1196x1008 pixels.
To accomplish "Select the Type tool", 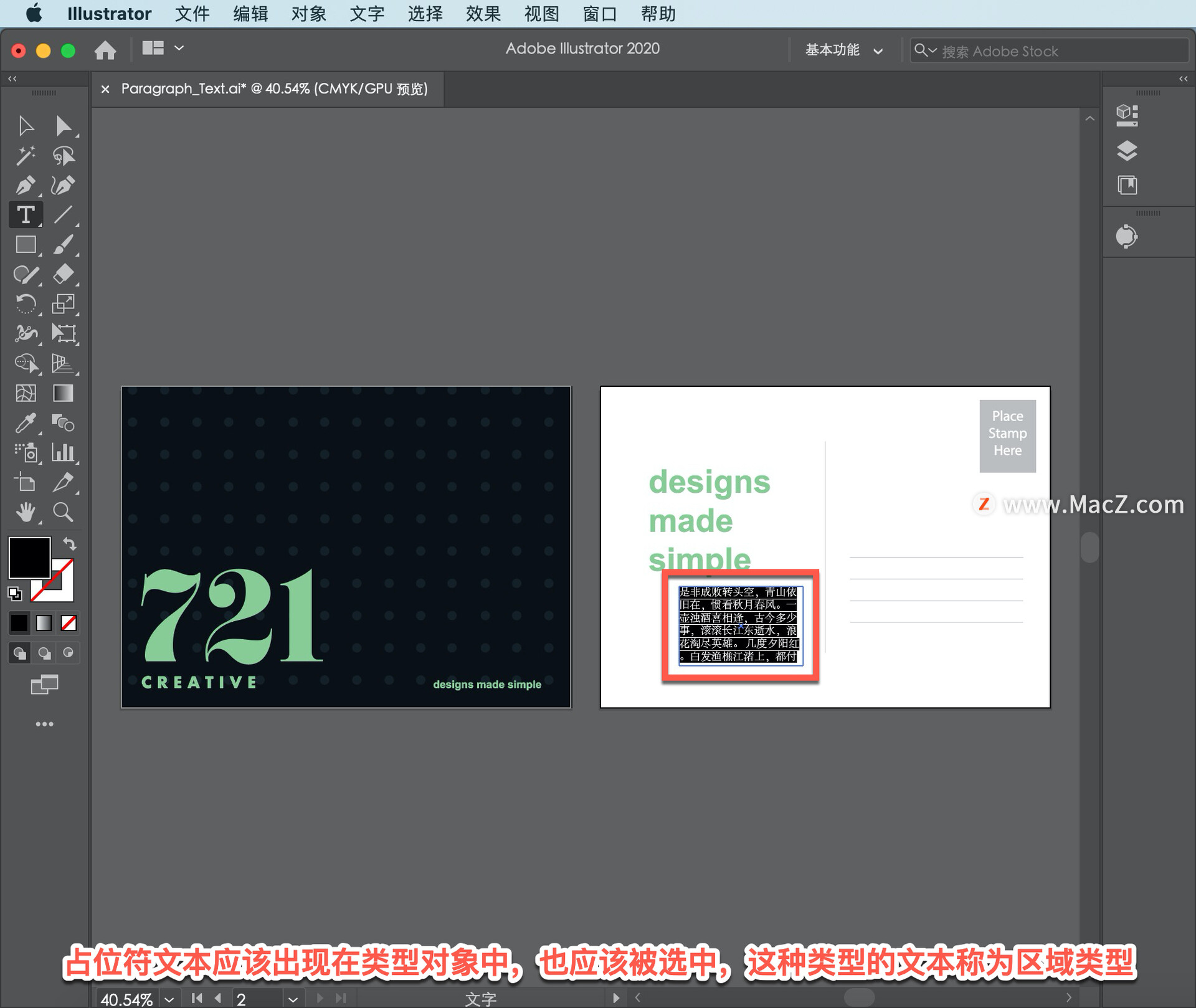I will point(26,215).
